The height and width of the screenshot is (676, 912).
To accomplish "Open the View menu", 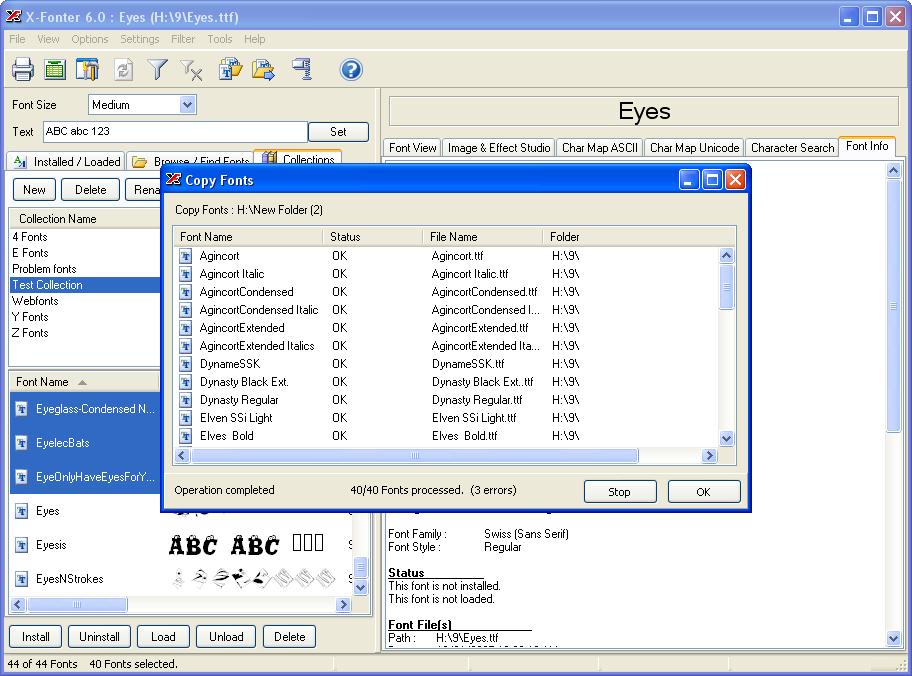I will (48, 39).
